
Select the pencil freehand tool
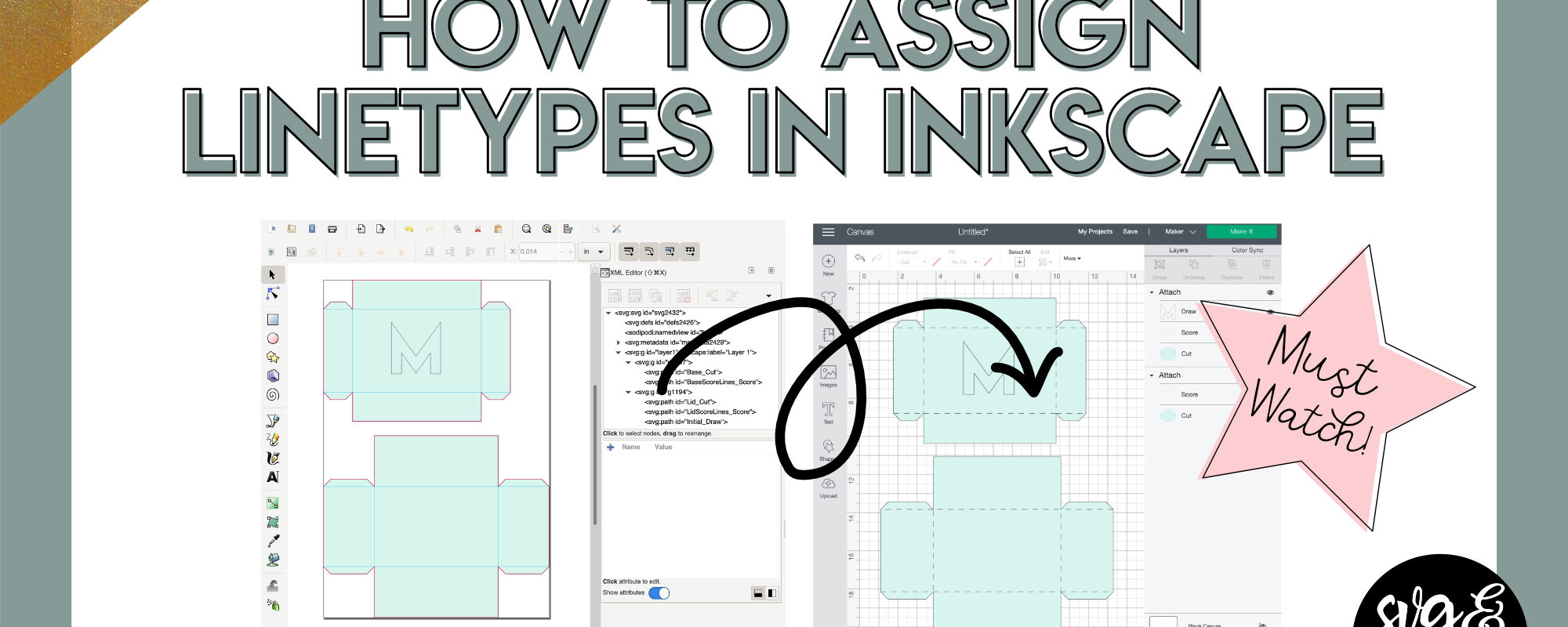pos(273,439)
